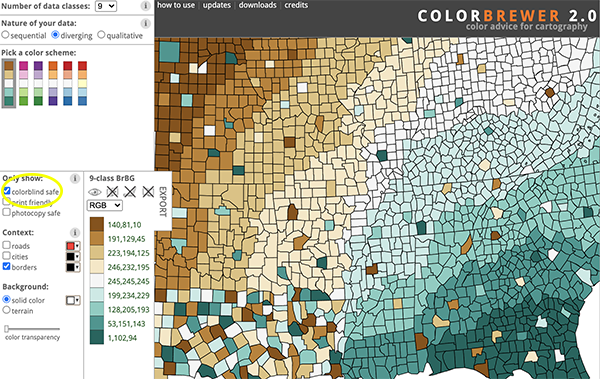This screenshot has height=379, width=600.
Task: Click the color transparency slider handle
Action: pyautogui.click(x=6, y=328)
